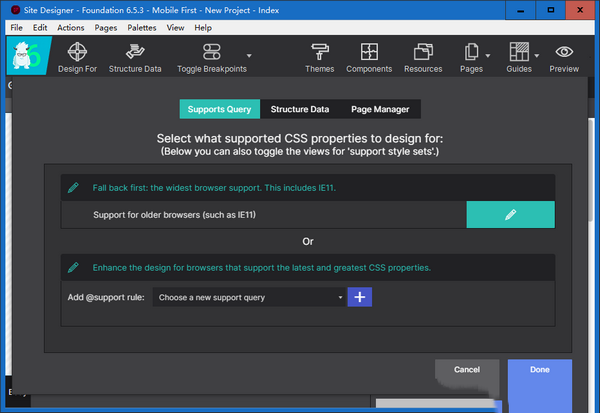Click the Fall back first heading text

(x=214, y=188)
